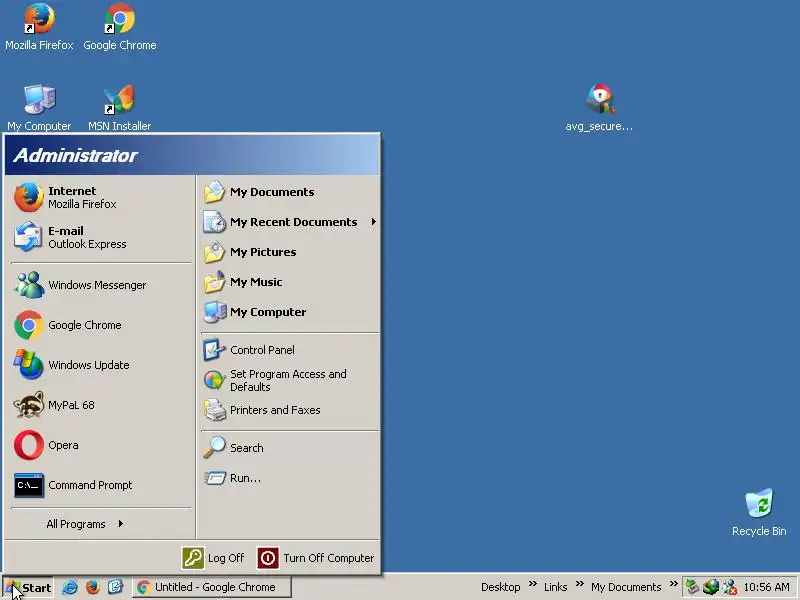
Task: Click Safely Remove Hardware tray icon
Action: tap(692, 587)
